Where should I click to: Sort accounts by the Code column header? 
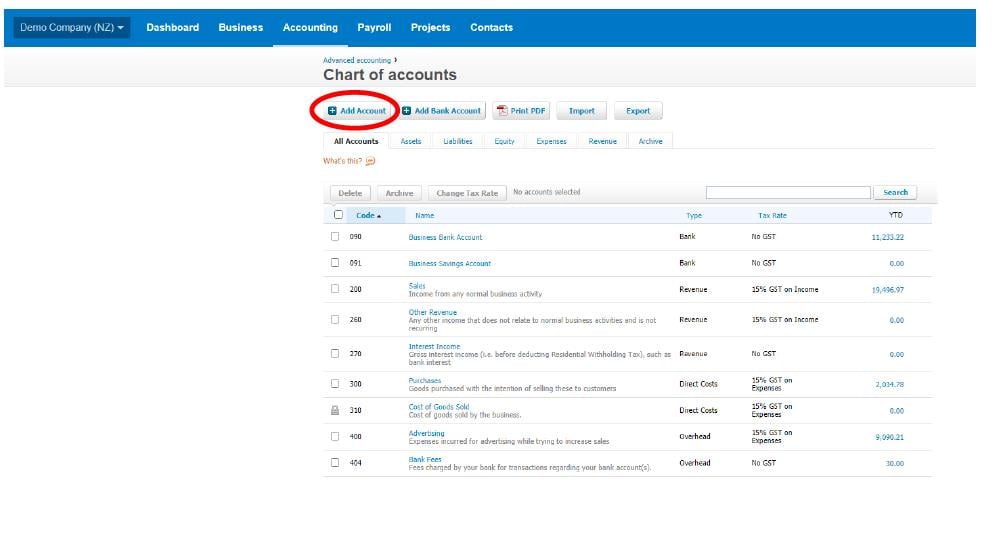click(x=367, y=215)
